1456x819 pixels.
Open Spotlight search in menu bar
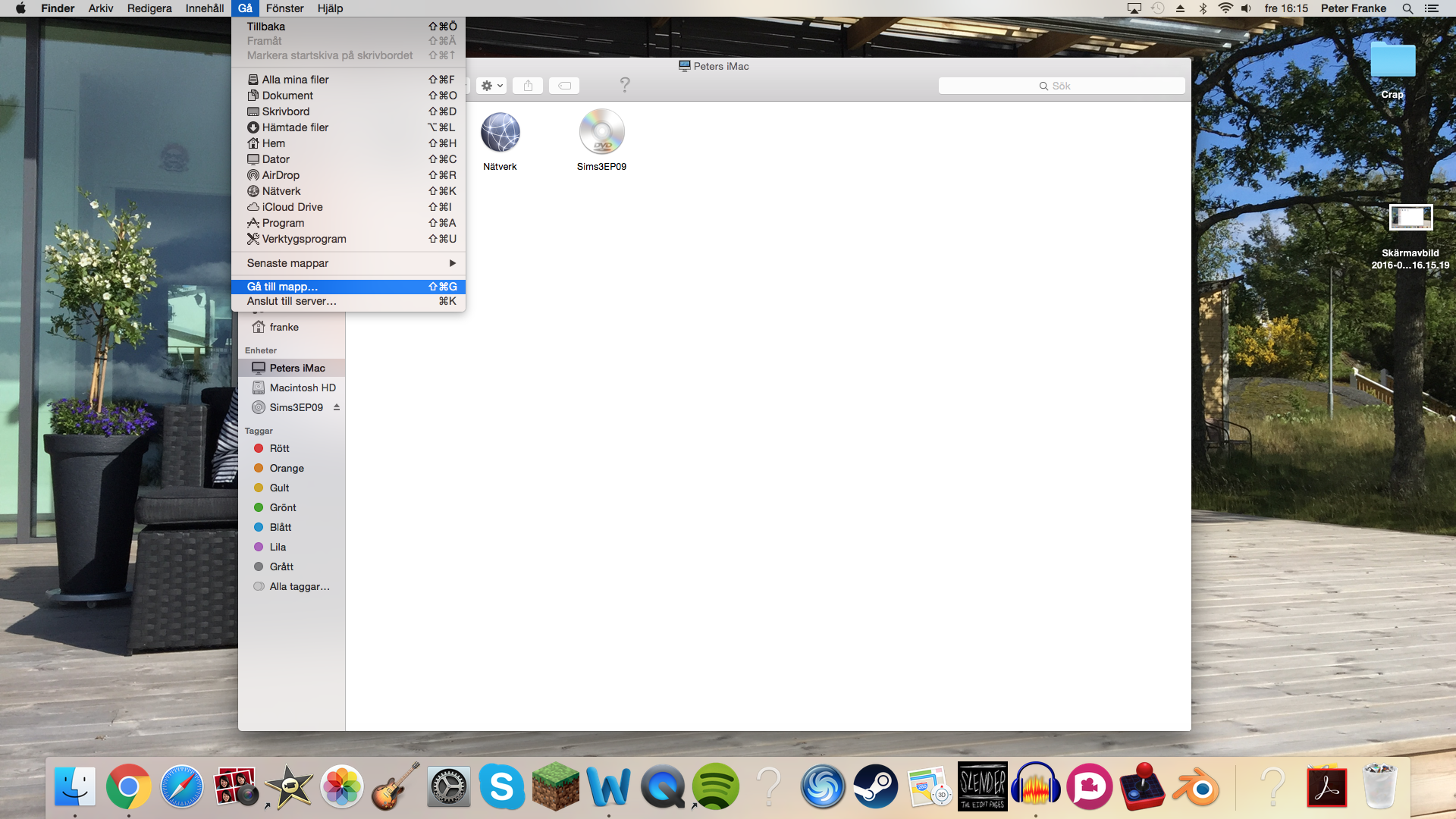coord(1407,8)
